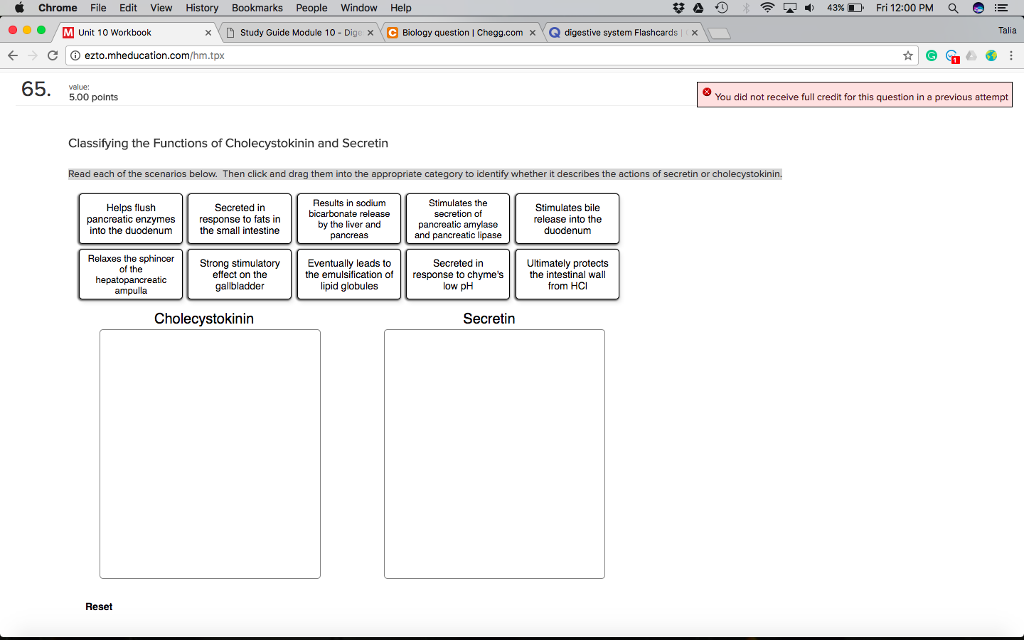The width and height of the screenshot is (1024, 640).
Task: Select the 'Secreted in response to fats' card
Action: (x=238, y=218)
